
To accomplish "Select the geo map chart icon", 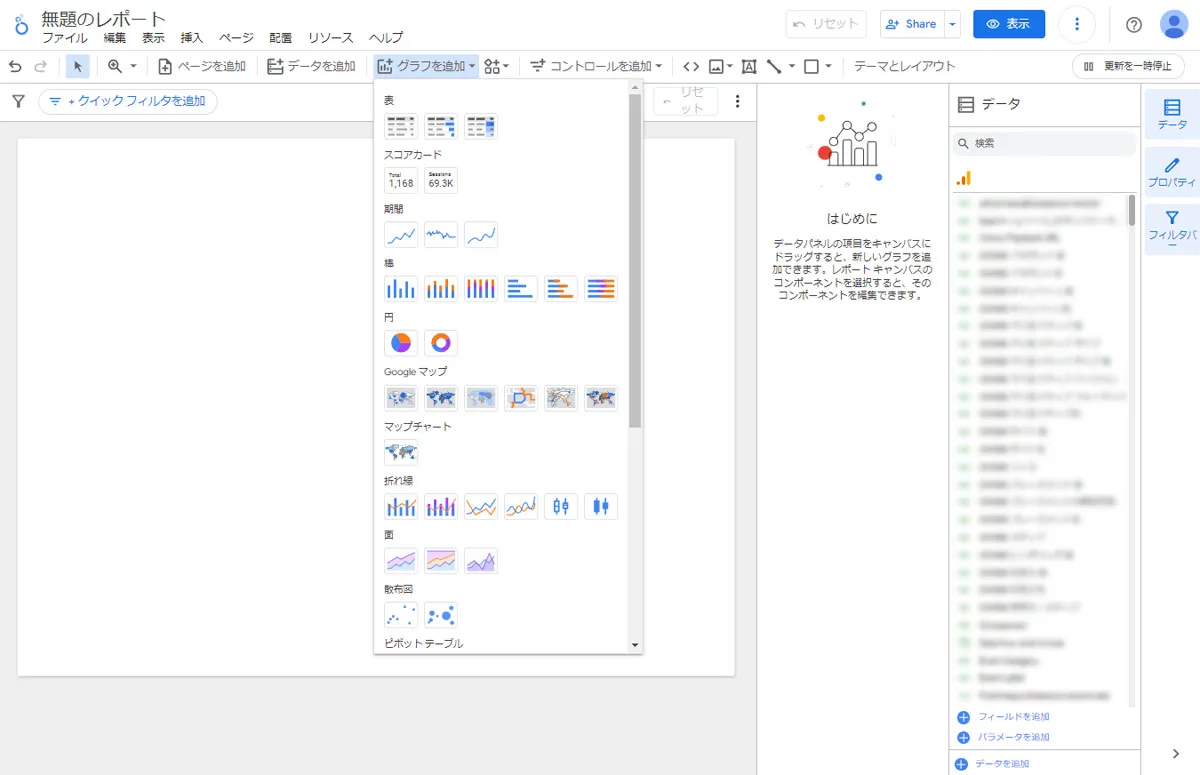I will click(401, 452).
